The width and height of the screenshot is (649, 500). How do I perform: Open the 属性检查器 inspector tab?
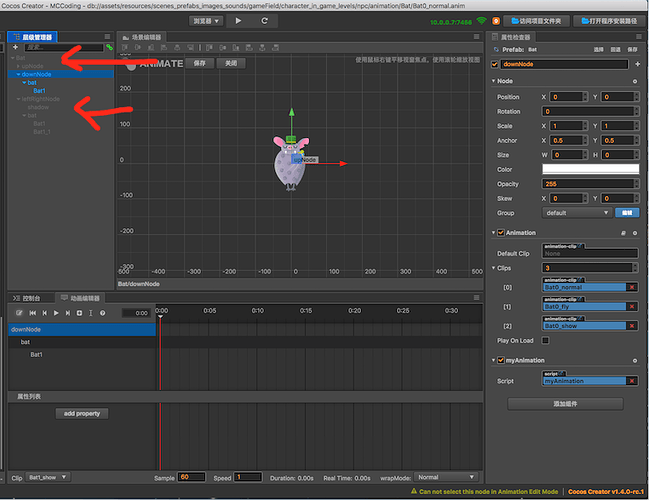click(511, 37)
